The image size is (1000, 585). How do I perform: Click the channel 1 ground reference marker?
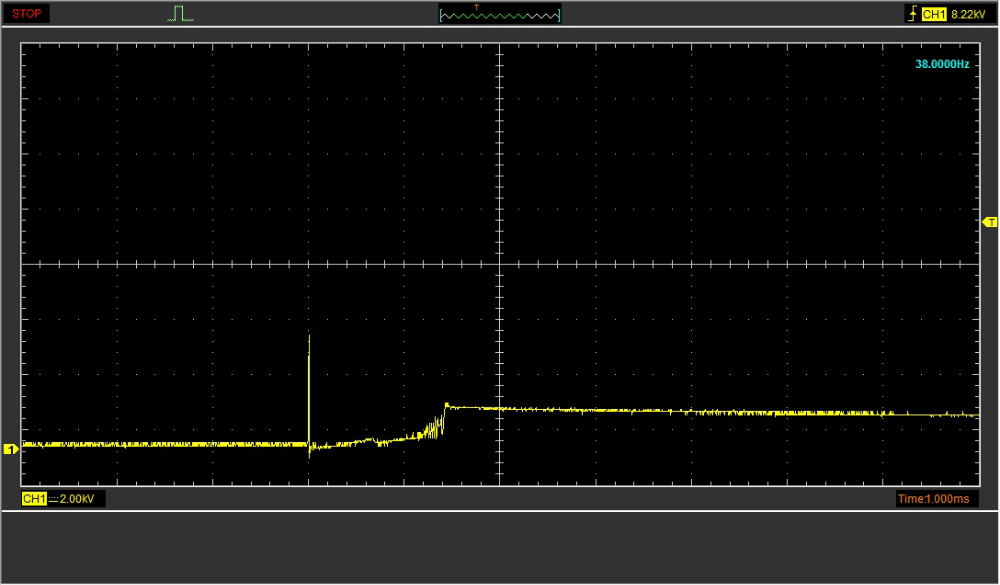pos(11,449)
